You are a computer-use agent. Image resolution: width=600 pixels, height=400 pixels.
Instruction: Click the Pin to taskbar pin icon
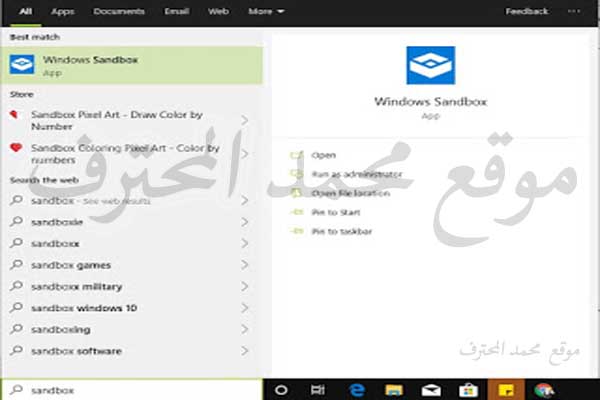[297, 231]
